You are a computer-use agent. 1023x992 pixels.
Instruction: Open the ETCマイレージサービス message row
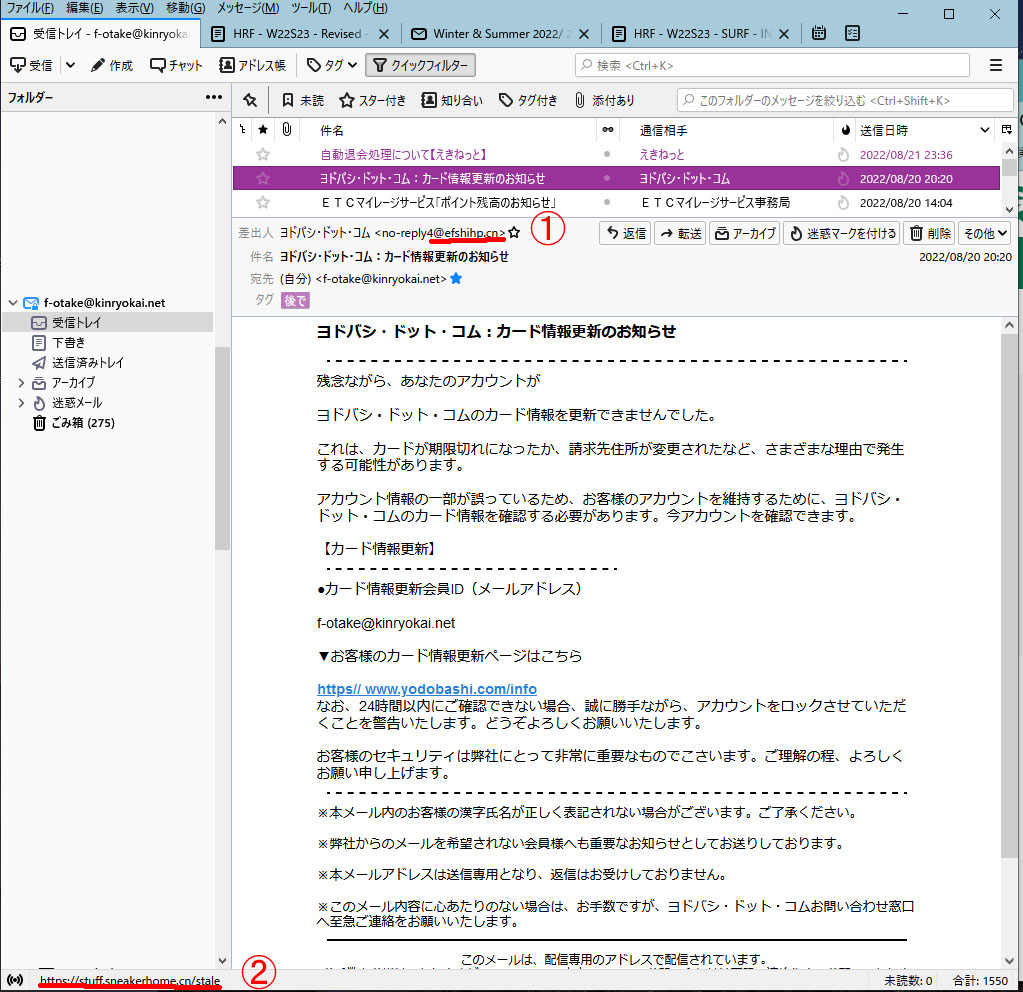(x=616, y=202)
